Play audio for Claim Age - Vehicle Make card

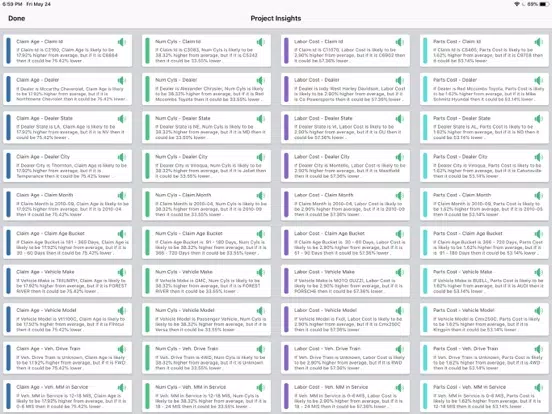pyautogui.click(x=122, y=272)
